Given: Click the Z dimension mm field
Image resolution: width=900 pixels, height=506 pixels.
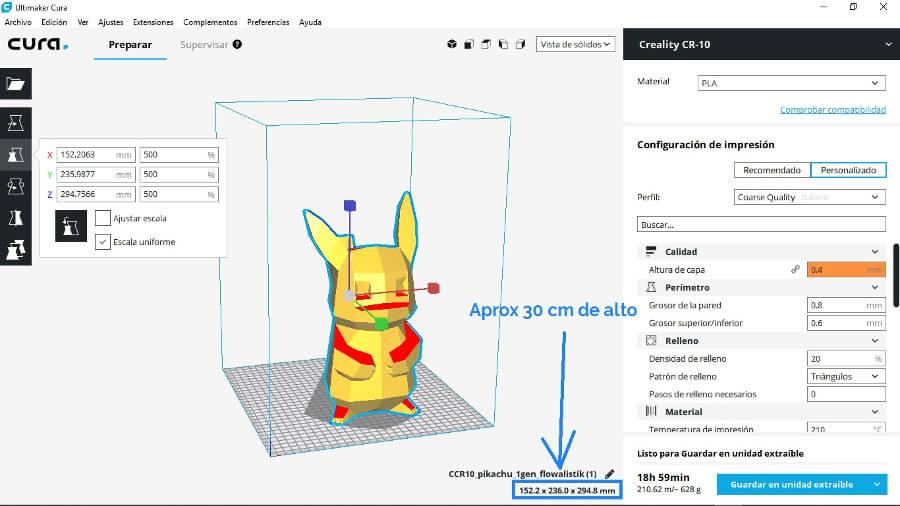Looking at the screenshot, I should coord(96,194).
